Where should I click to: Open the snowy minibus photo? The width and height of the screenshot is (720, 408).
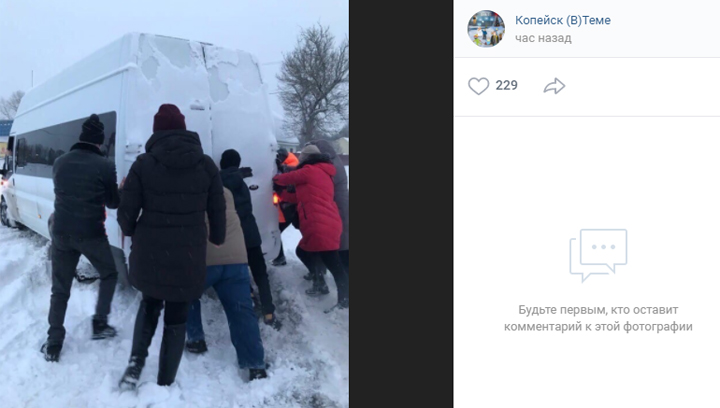click(174, 204)
